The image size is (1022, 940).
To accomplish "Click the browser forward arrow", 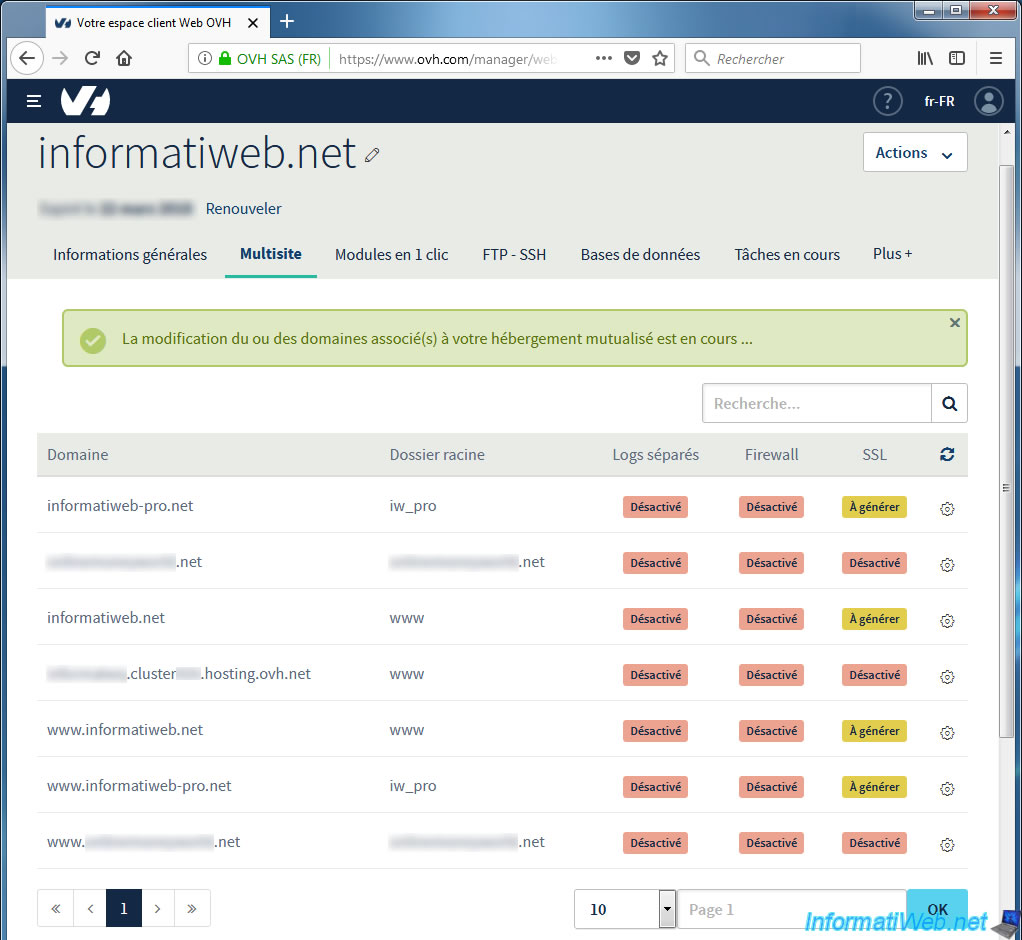I will tap(60, 58).
